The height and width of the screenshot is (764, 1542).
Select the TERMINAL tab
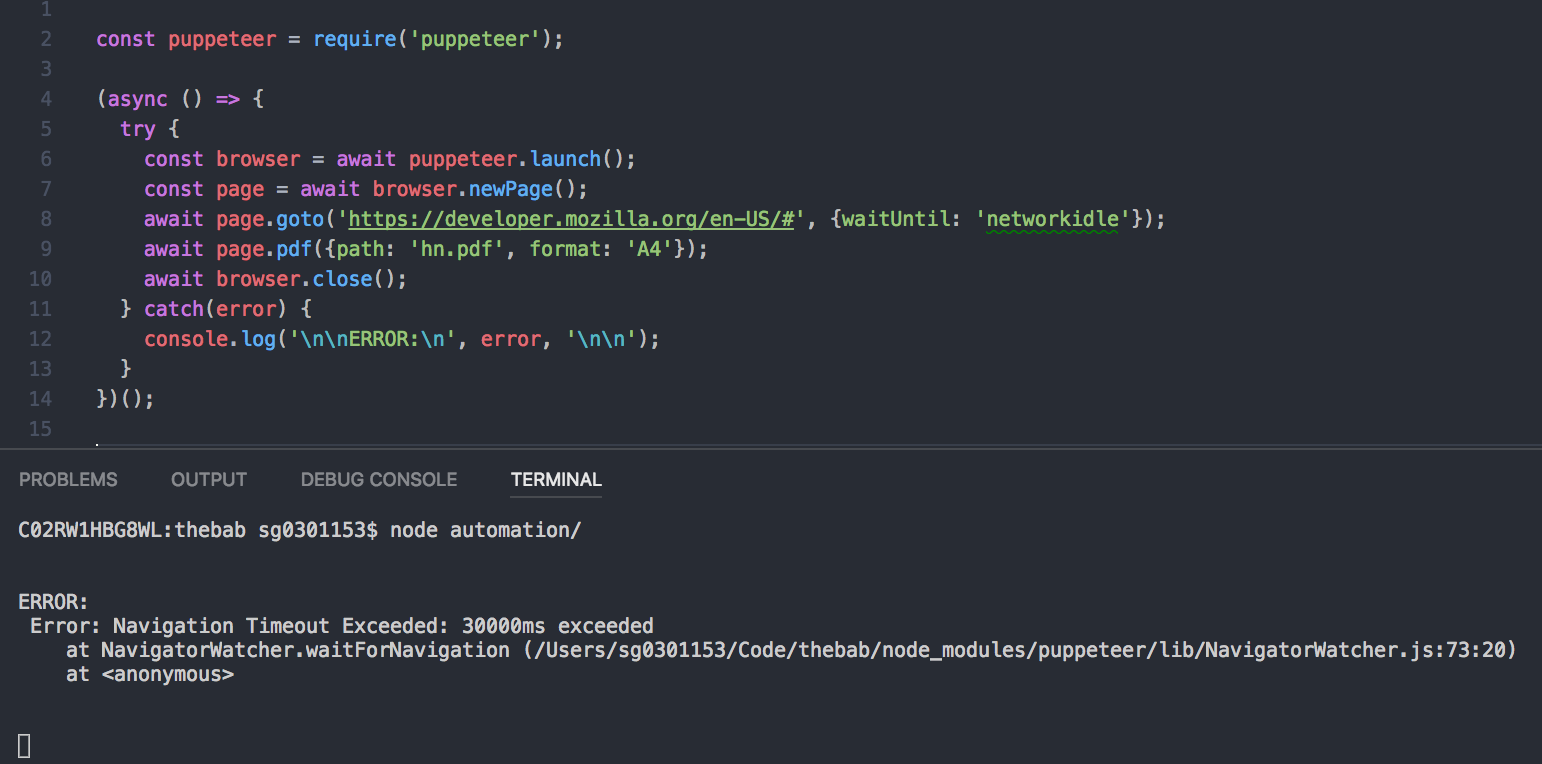click(x=555, y=479)
